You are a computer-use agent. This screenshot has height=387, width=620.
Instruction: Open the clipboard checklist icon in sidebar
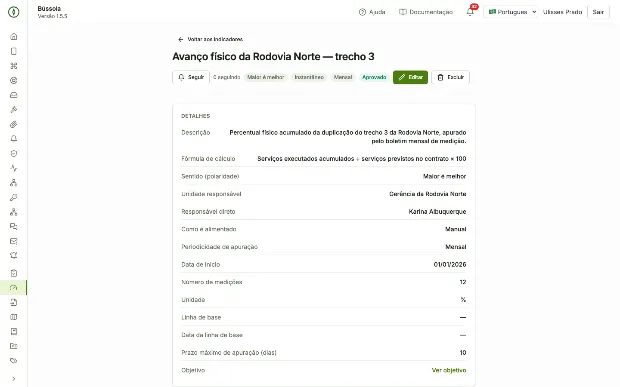coord(13,273)
